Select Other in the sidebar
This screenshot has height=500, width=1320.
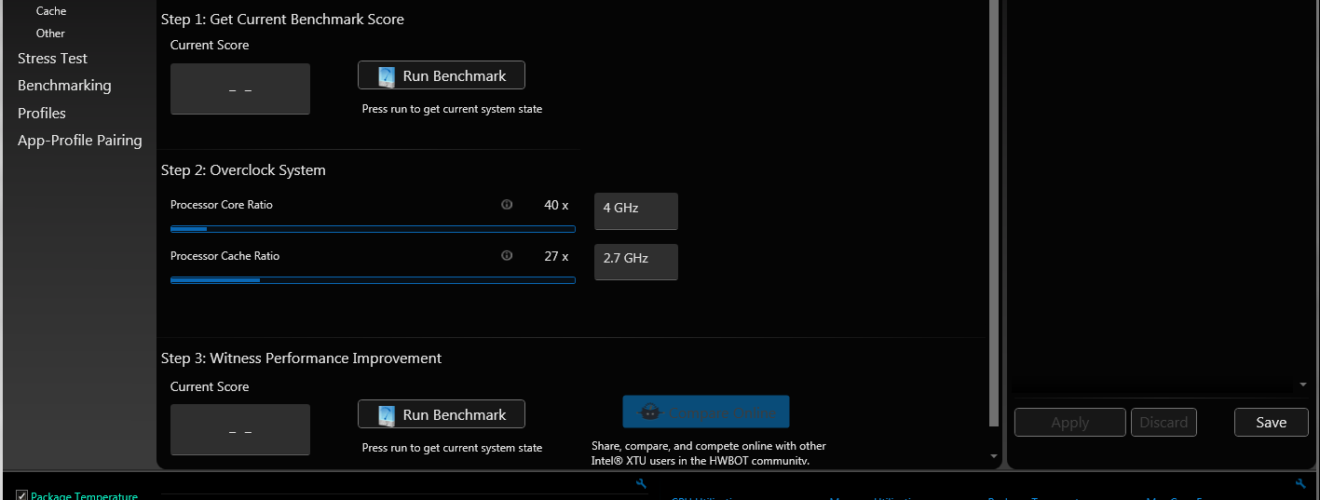tap(50, 33)
